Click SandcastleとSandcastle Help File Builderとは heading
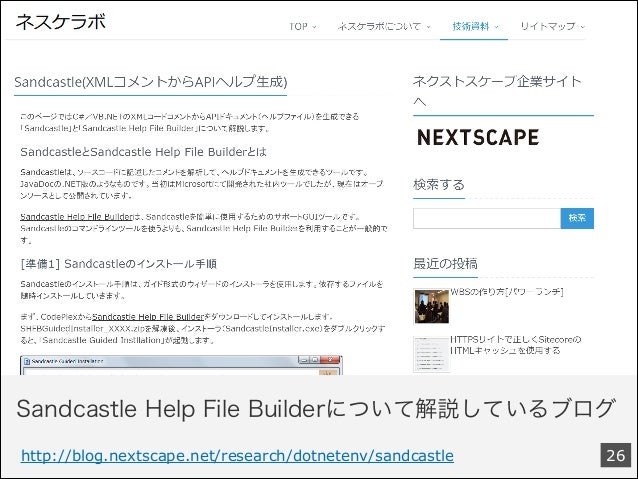 click(143, 152)
